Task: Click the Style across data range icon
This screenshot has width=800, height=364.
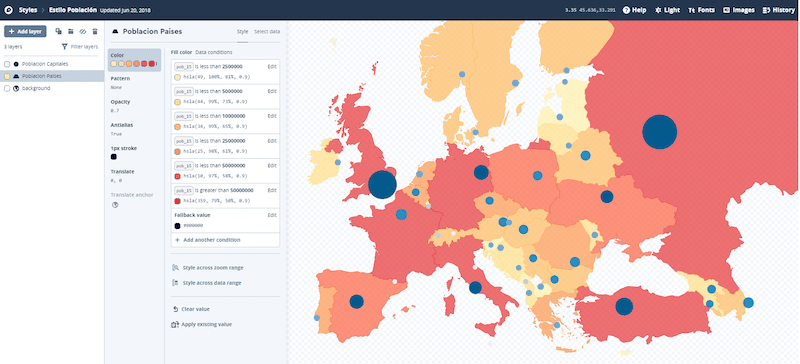Action: click(x=176, y=283)
